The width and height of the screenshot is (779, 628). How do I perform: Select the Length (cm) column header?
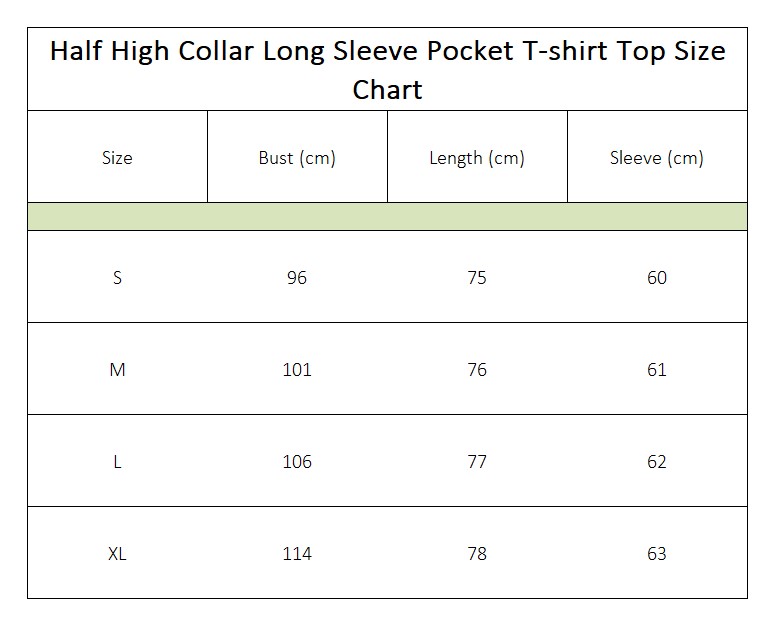pyautogui.click(x=477, y=158)
